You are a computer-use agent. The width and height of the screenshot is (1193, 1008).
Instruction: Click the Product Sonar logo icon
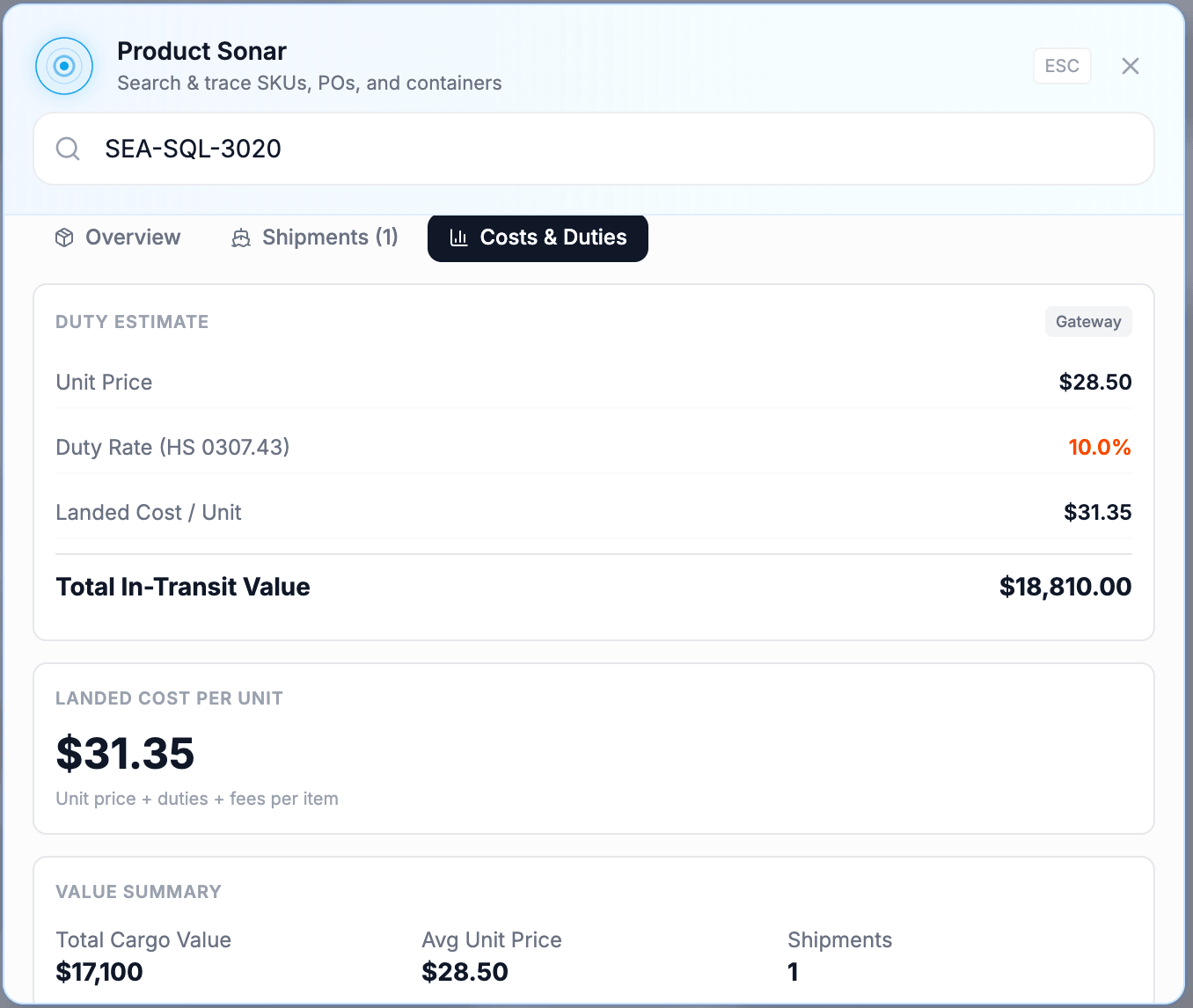pos(64,66)
